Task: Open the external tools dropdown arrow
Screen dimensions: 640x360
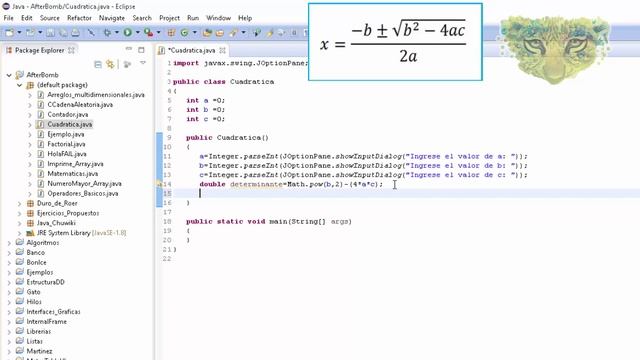Action: [x=158, y=33]
